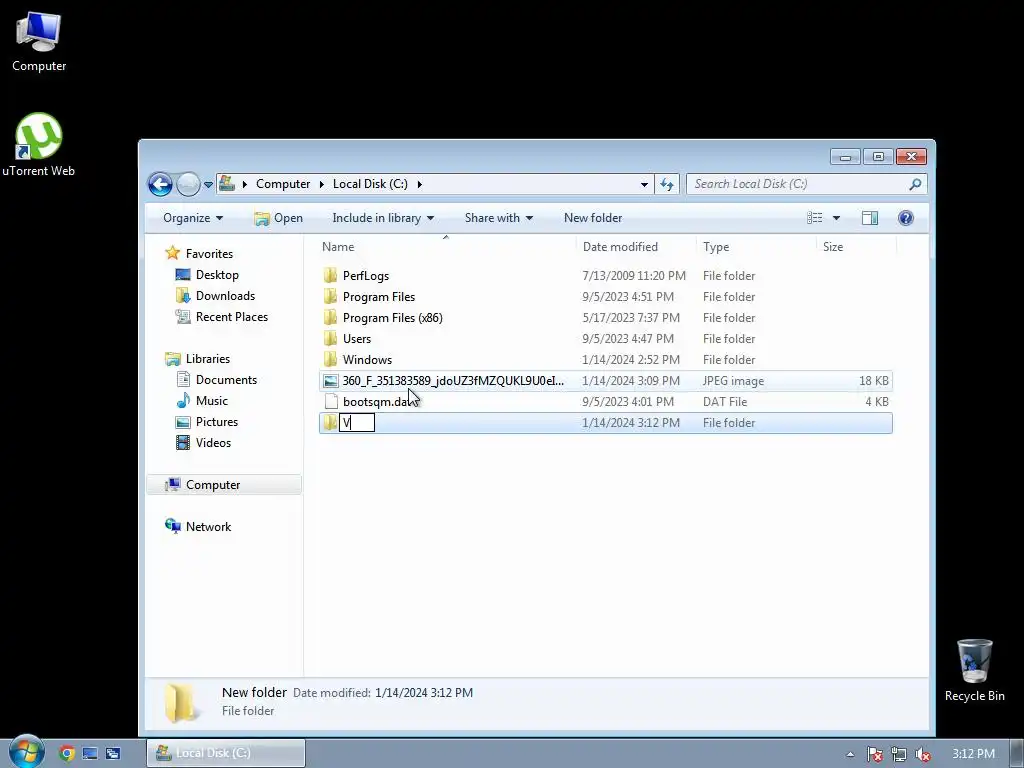The image size is (1024, 768).
Task: Click the folder rename text box
Action: pyautogui.click(x=357, y=423)
